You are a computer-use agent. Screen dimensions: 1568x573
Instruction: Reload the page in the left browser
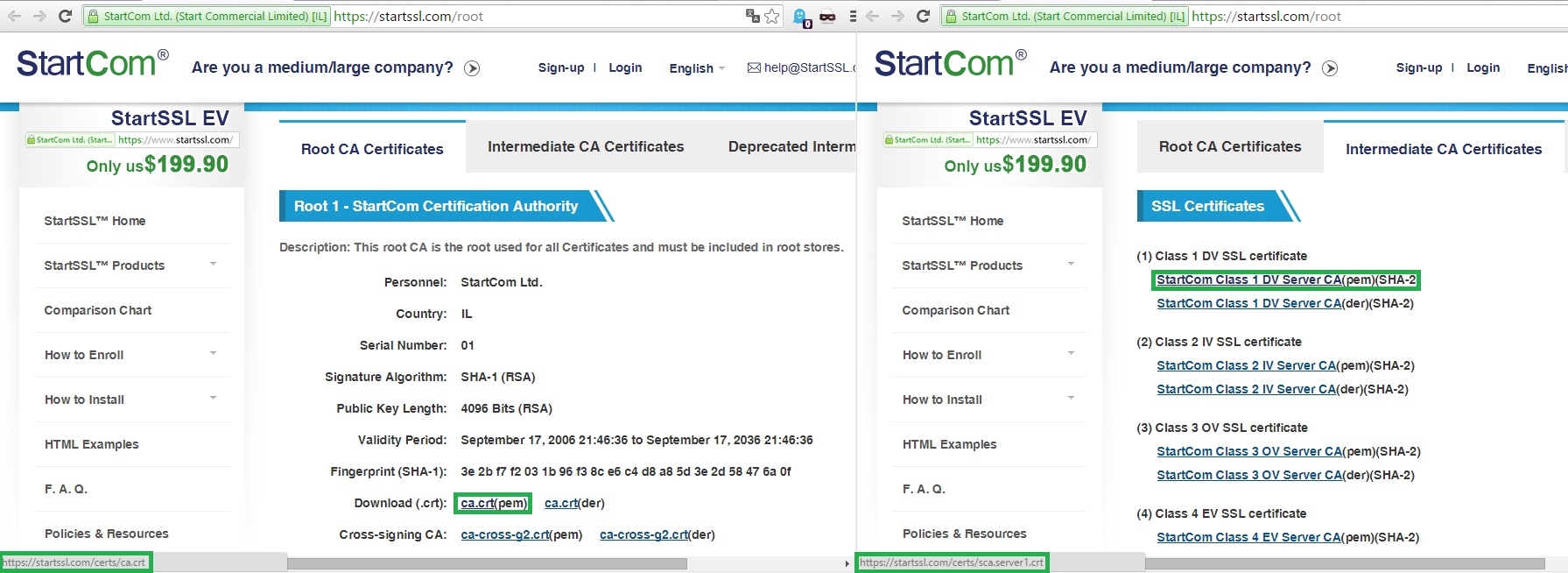pyautogui.click(x=65, y=16)
